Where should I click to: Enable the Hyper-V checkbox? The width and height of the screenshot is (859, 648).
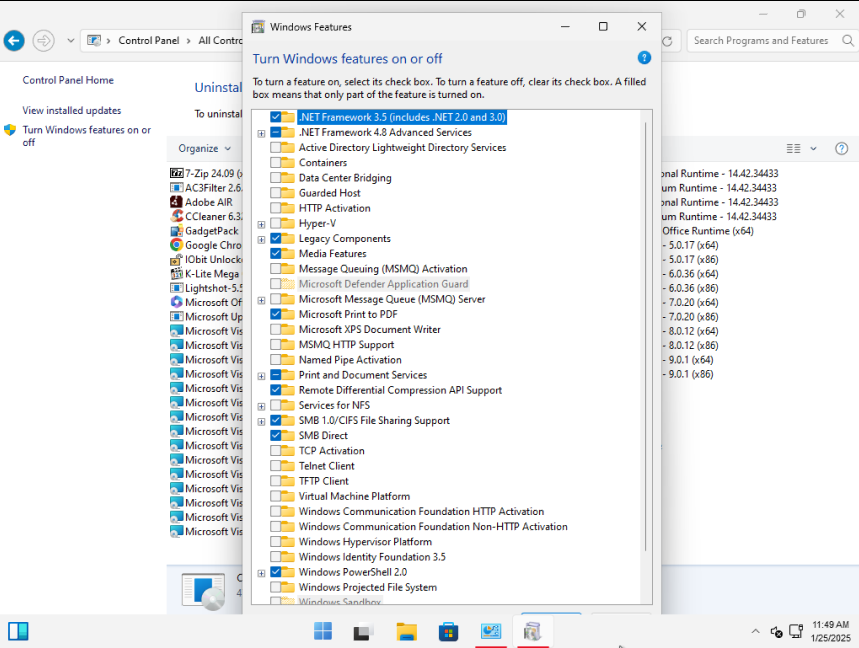(276, 223)
